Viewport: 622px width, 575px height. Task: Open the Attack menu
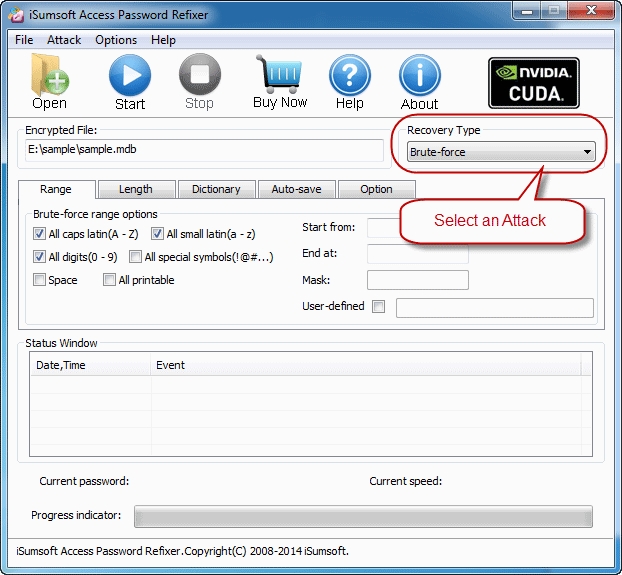coord(64,40)
